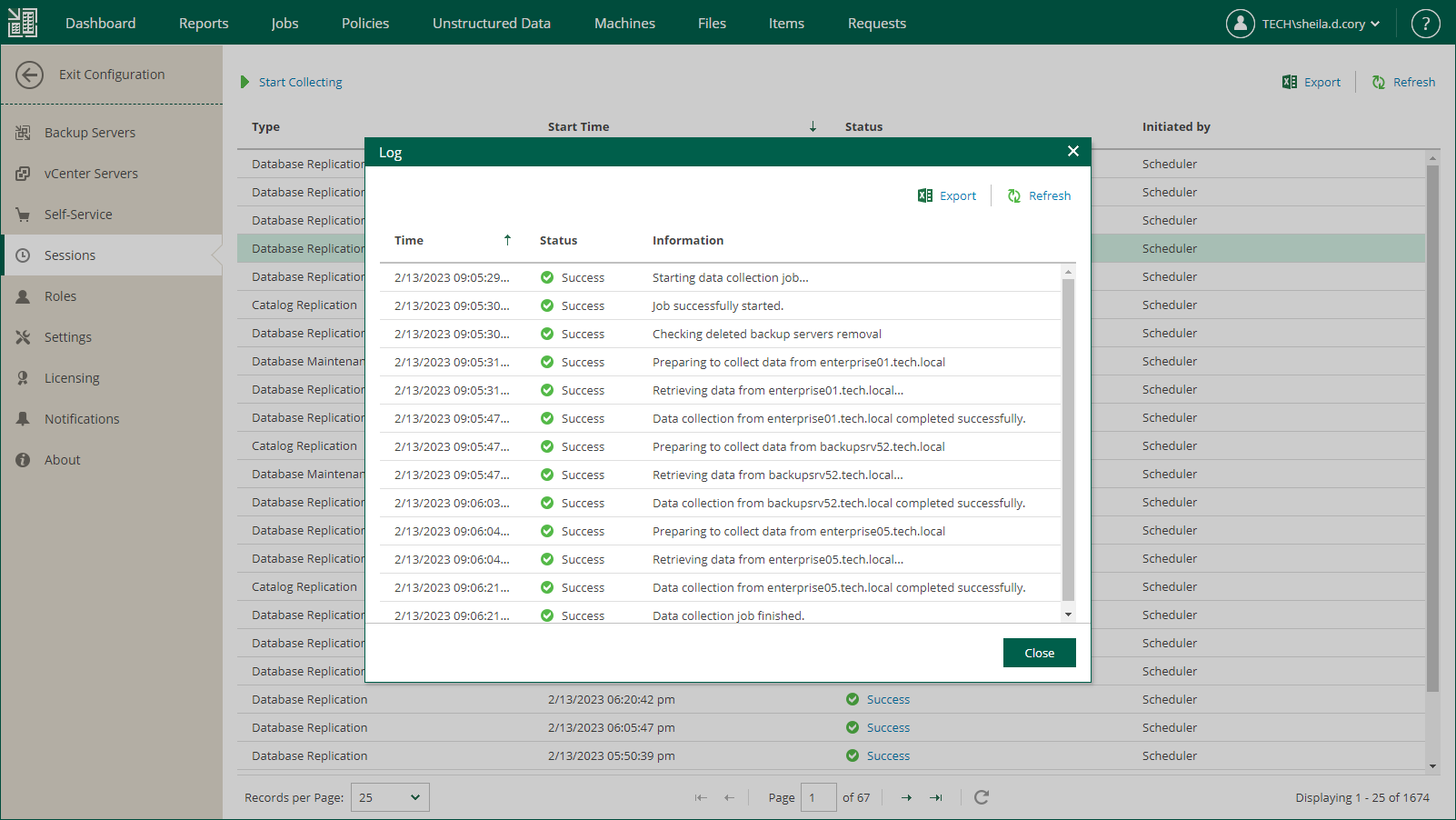Go to the Machines tab

coord(624,23)
